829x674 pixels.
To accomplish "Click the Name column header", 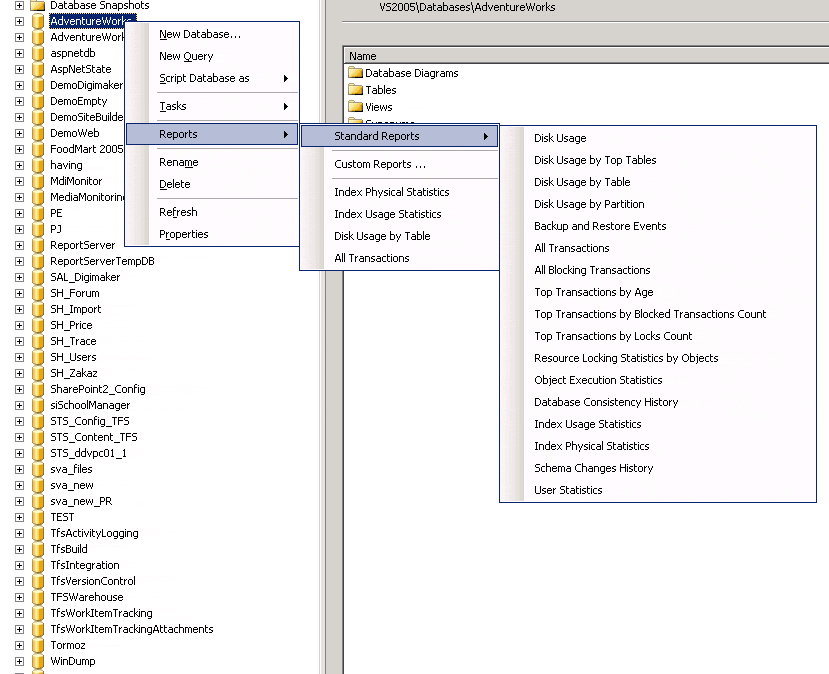I will pos(586,56).
